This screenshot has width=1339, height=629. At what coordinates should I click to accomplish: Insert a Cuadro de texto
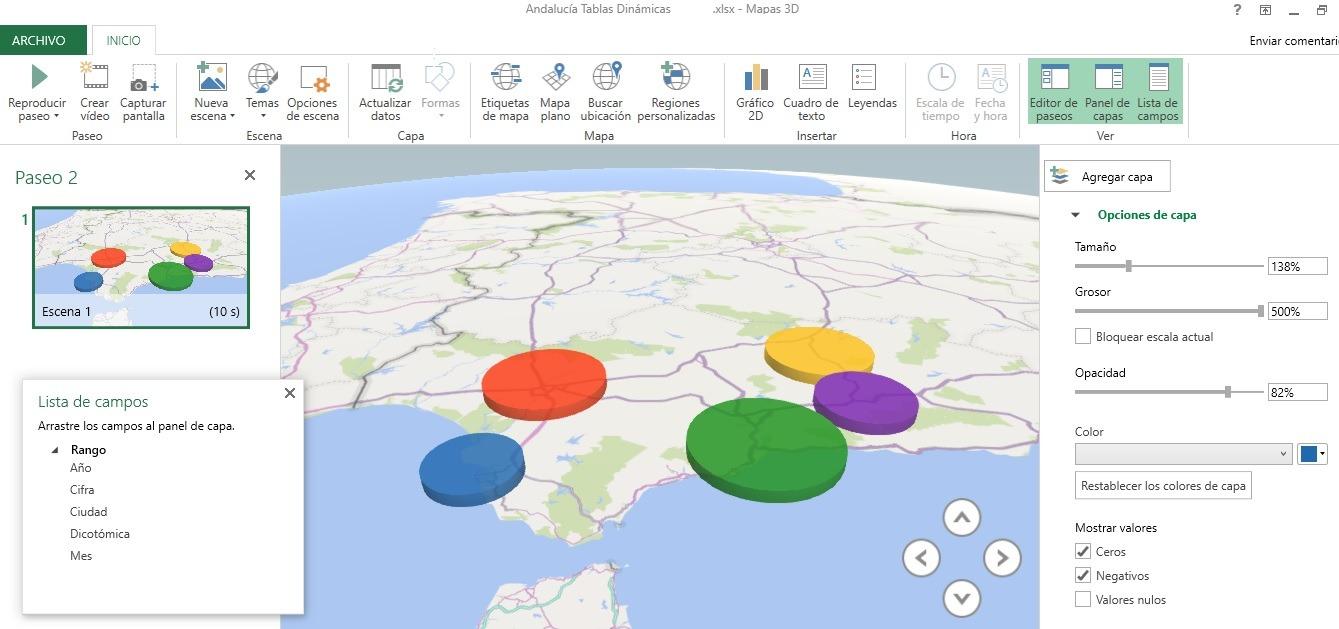click(811, 92)
